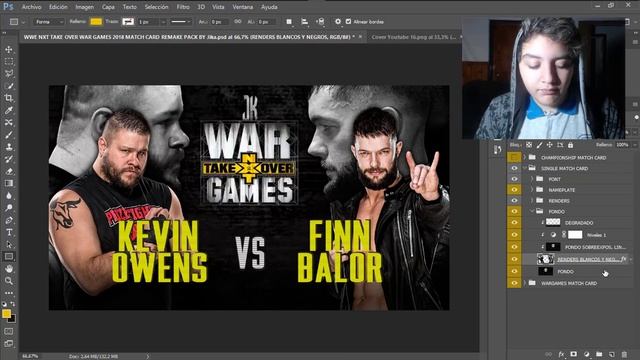Select the Horizontal Type tool

[x=9, y=232]
